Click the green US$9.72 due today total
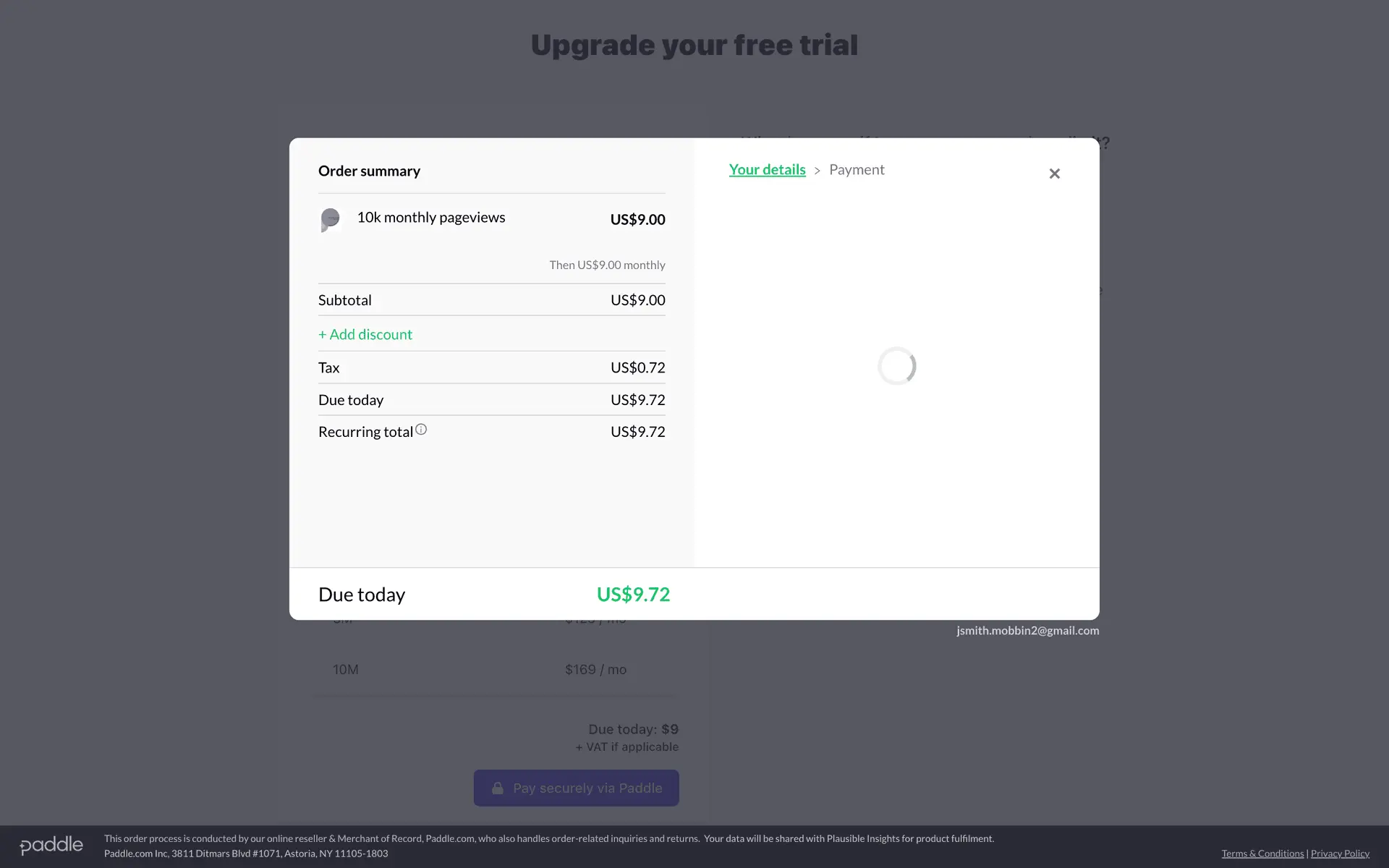Screen dimensions: 1389x868 (x=633, y=595)
